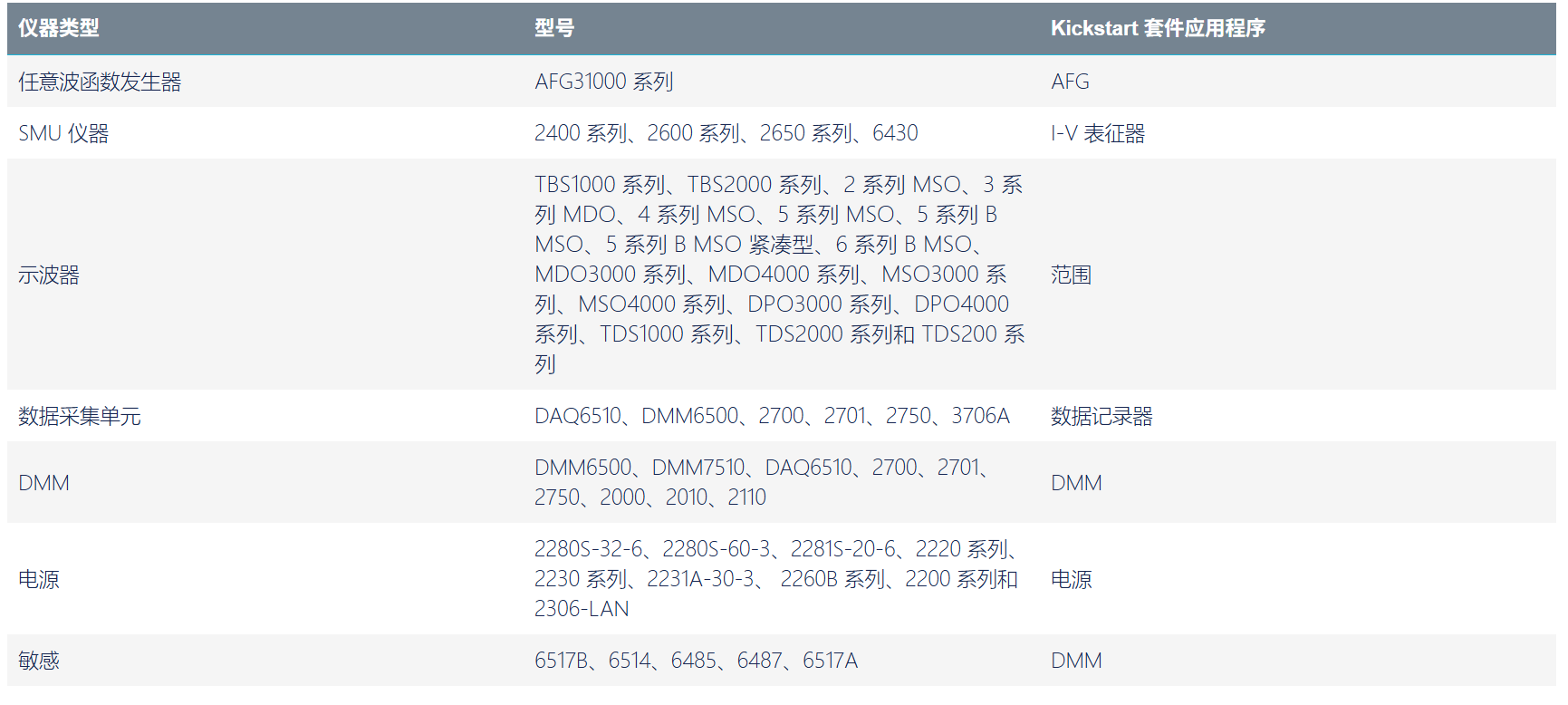The height and width of the screenshot is (705, 1568).
Task: Select the SMU 仪器 row label
Action: click(x=63, y=133)
